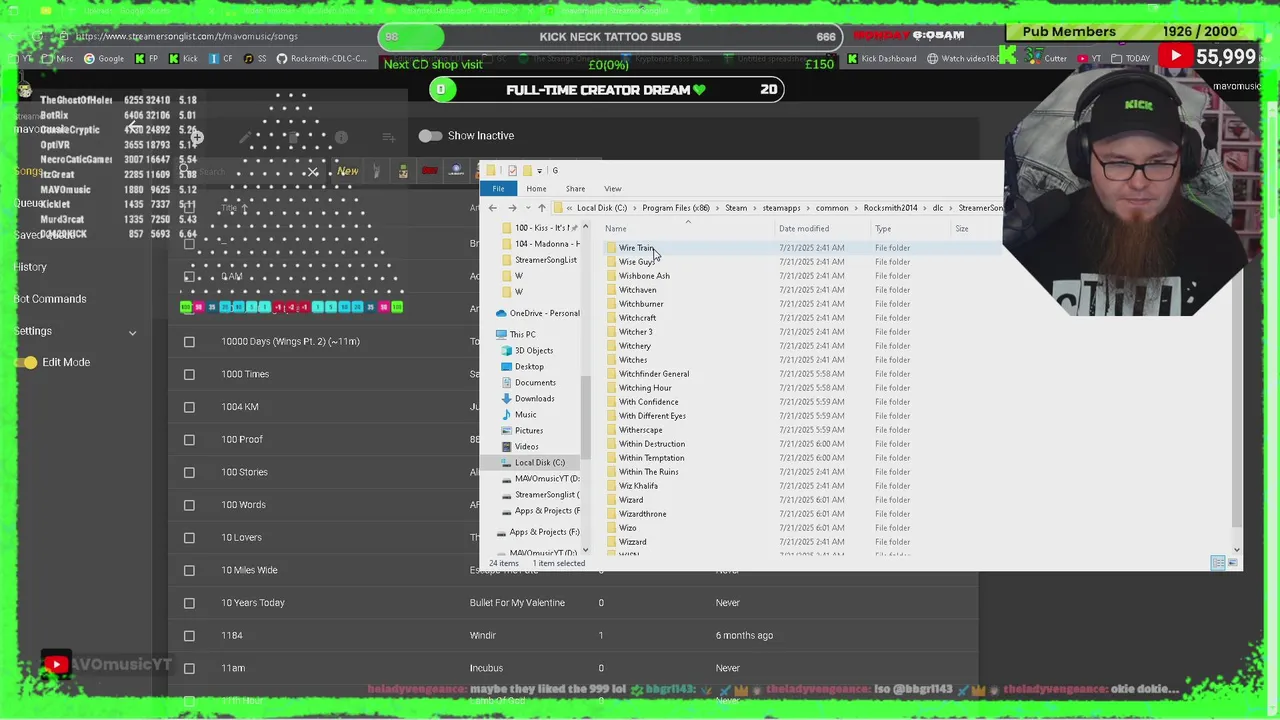Check box for 100 Stories song
1280x720 pixels.
pos(189,472)
